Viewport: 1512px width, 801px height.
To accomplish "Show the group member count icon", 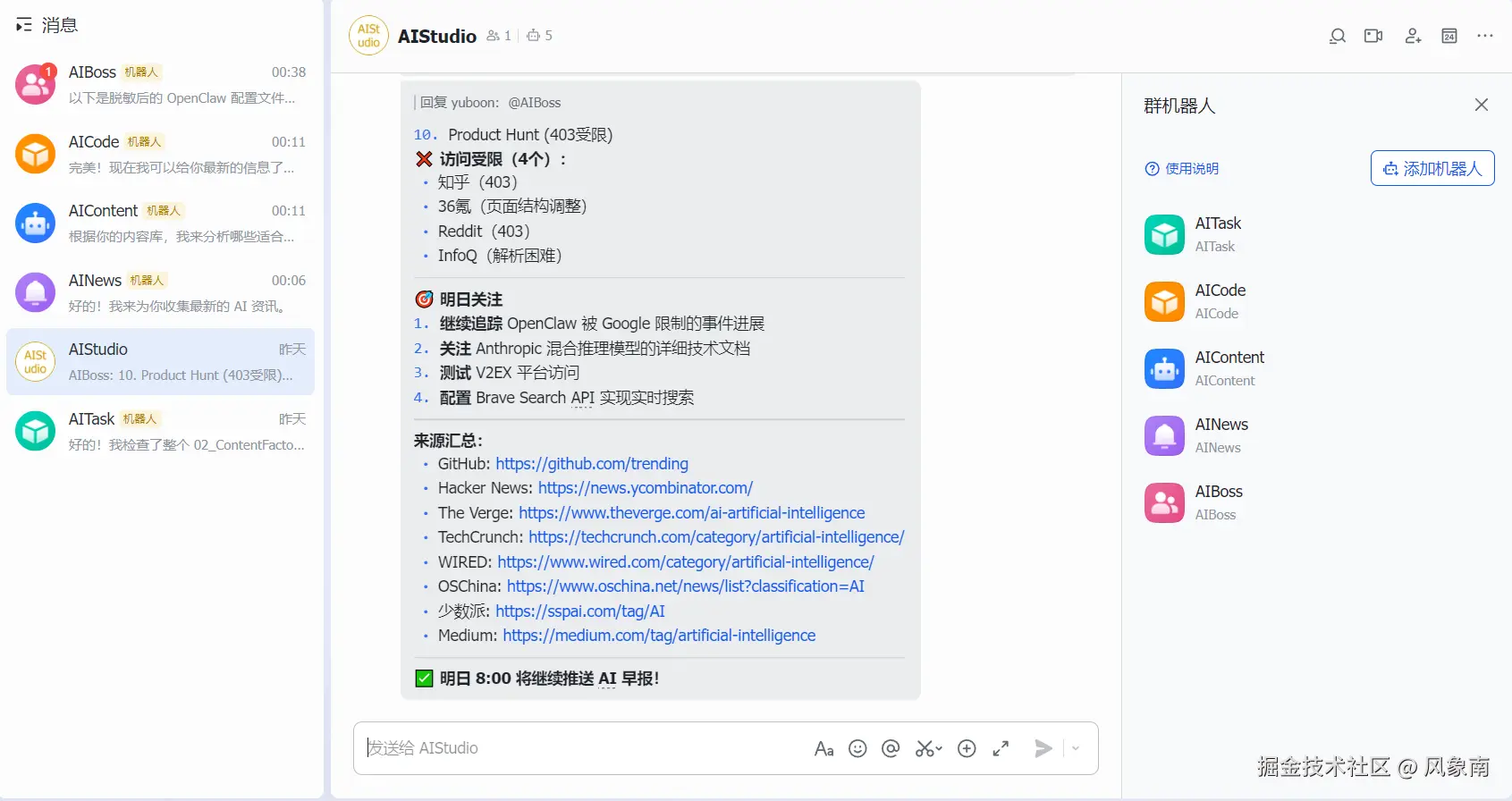I will click(x=493, y=36).
